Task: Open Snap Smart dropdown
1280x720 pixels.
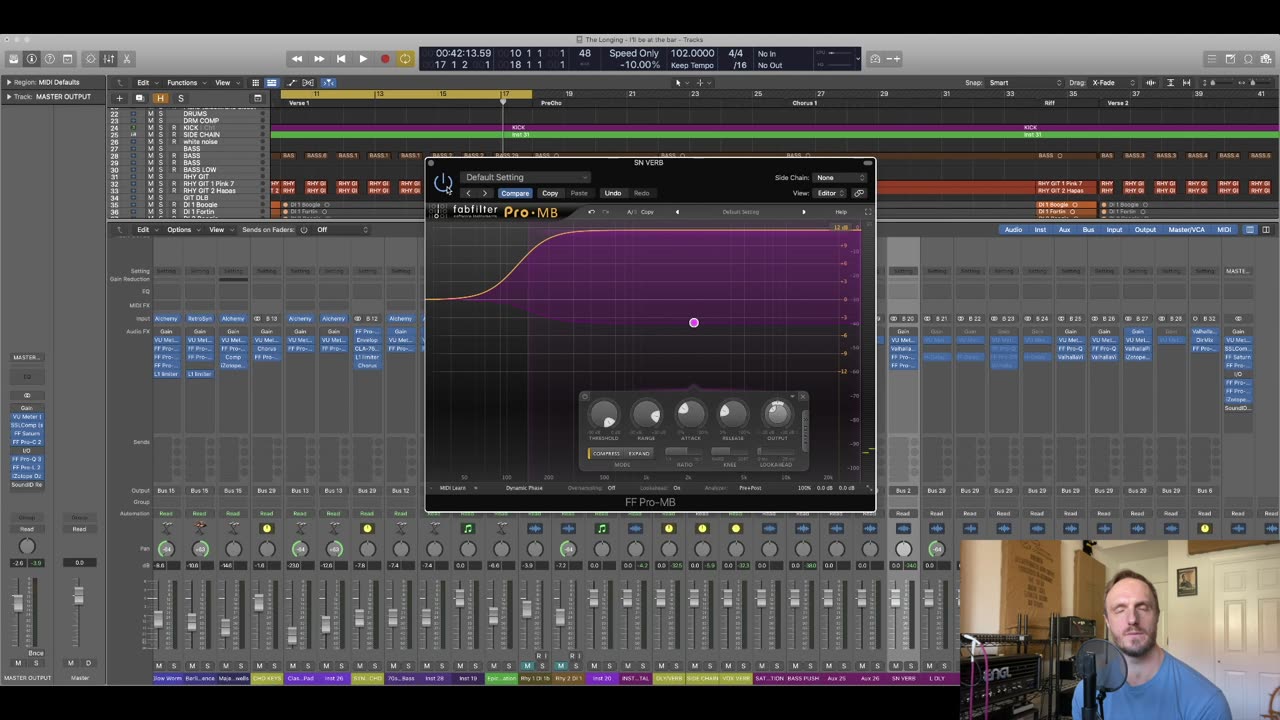Action: click(1023, 83)
